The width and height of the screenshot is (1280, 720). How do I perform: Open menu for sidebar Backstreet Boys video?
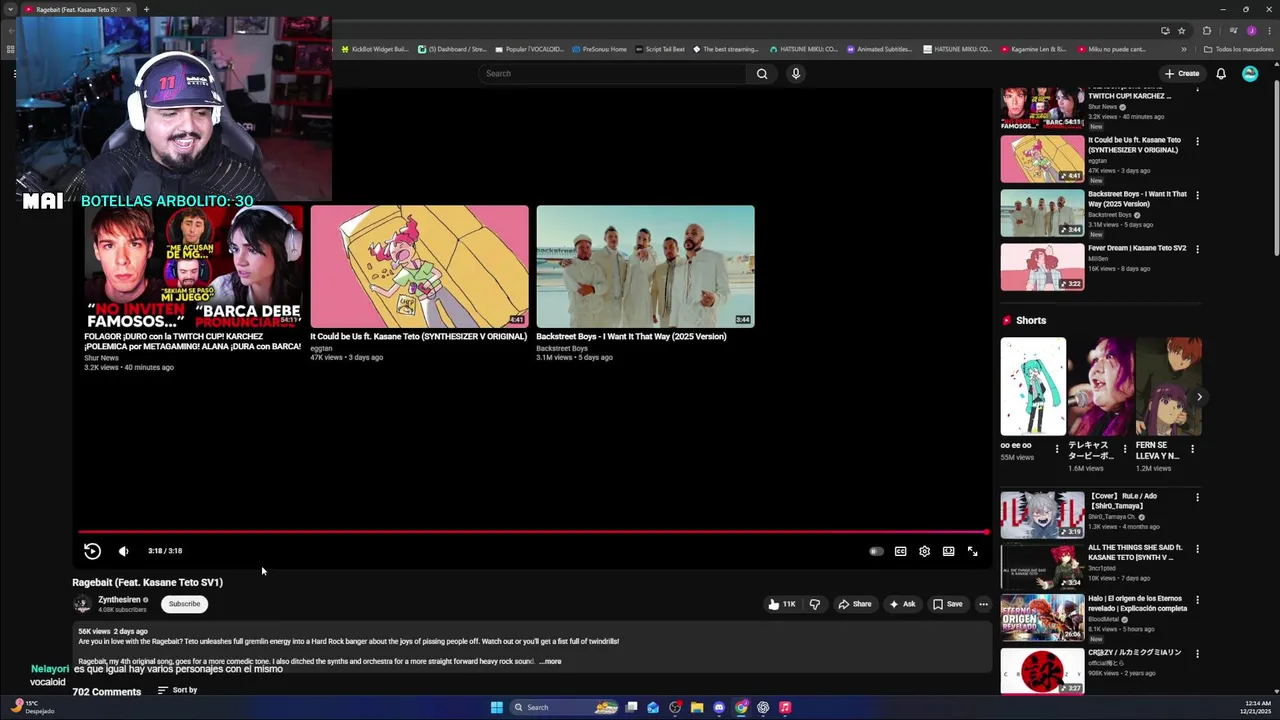click(1197, 195)
